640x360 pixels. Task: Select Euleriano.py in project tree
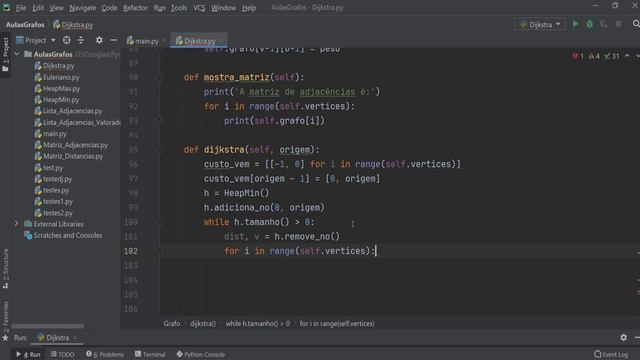tap(61, 77)
